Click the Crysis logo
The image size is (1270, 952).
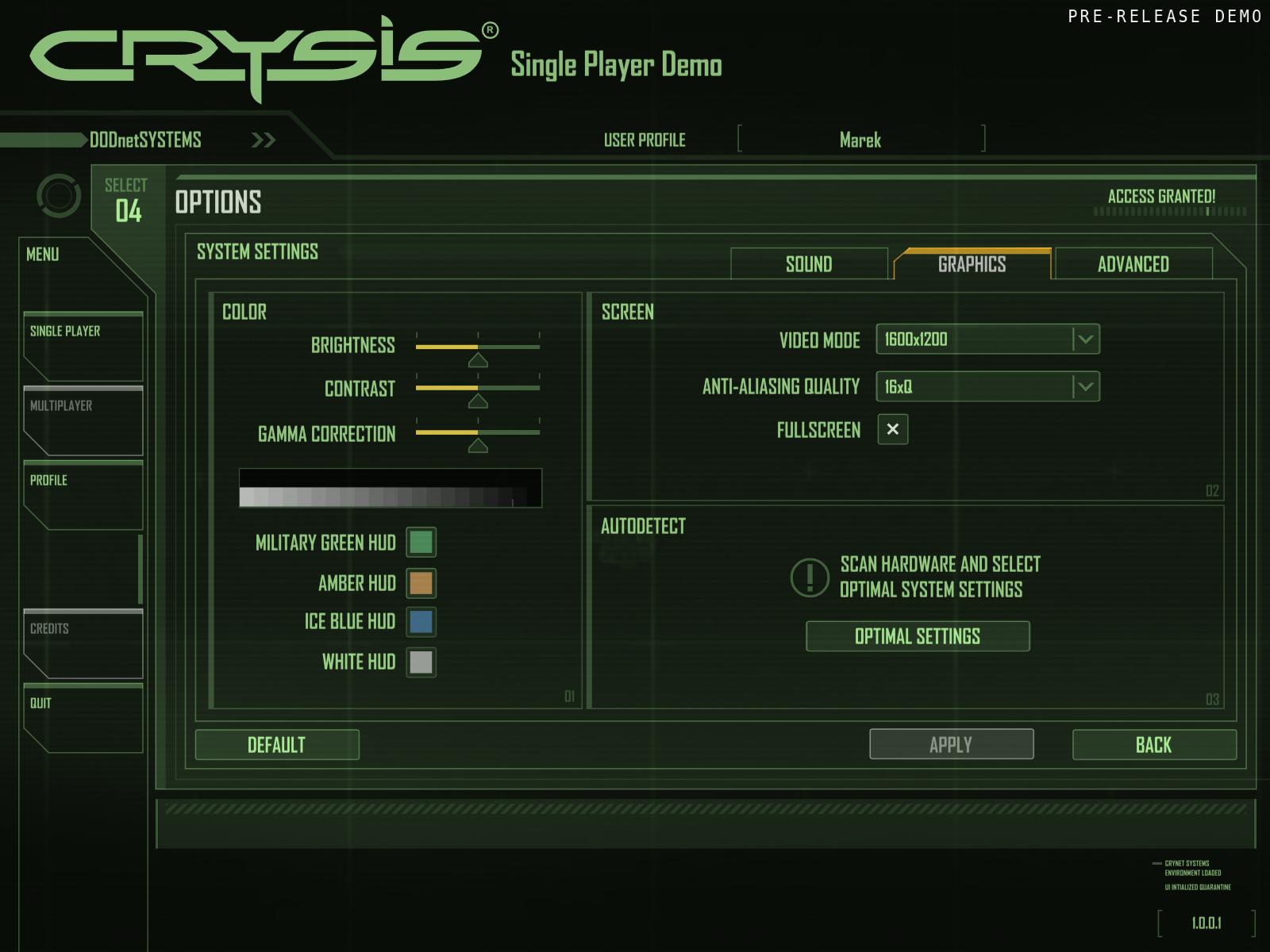[264, 58]
